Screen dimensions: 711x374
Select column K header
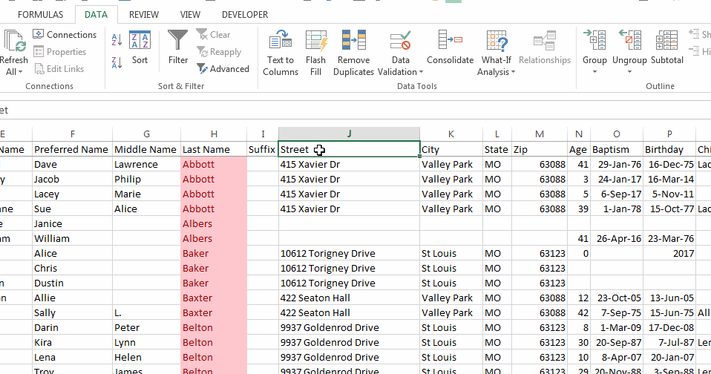click(451, 134)
